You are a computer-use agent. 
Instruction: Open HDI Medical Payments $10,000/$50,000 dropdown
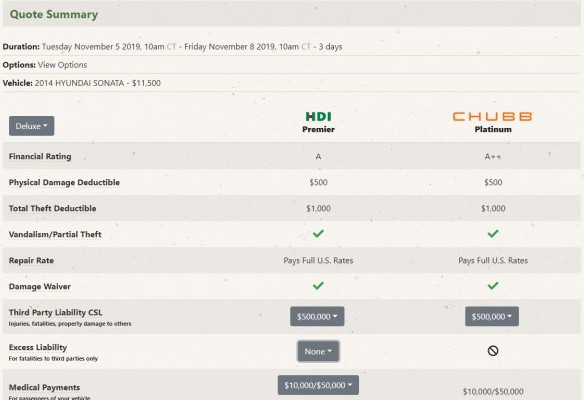point(318,385)
